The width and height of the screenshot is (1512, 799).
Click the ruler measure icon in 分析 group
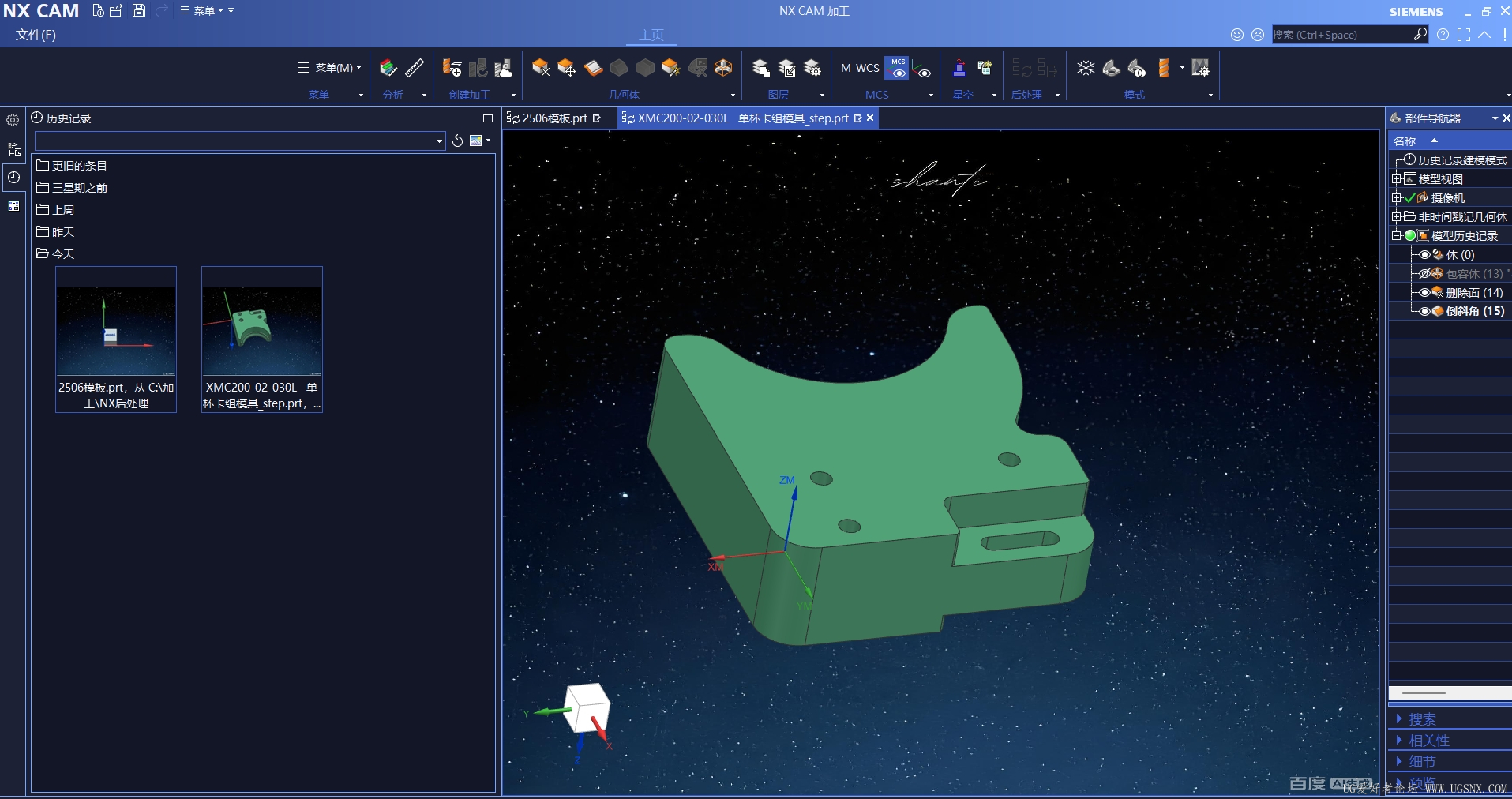point(415,69)
